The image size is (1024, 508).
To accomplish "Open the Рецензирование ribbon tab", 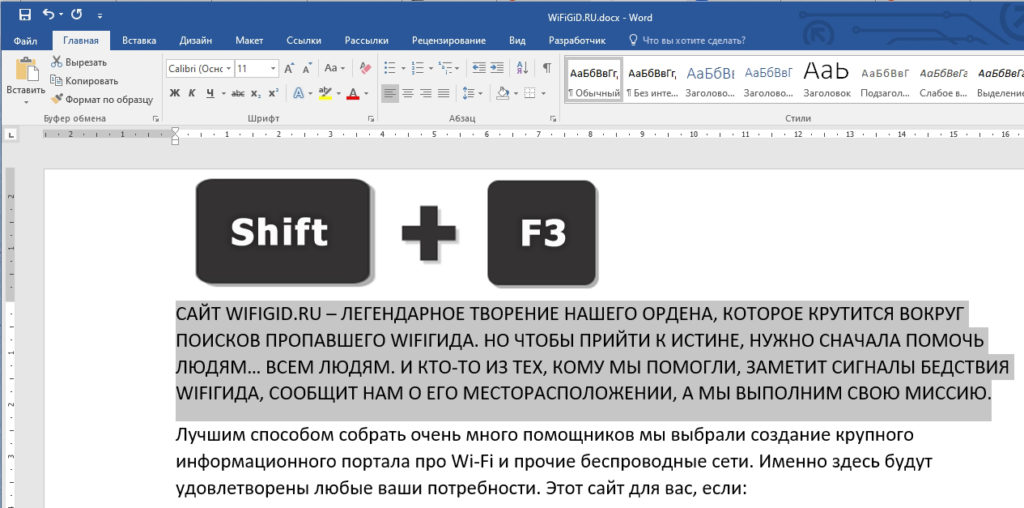I will (447, 41).
